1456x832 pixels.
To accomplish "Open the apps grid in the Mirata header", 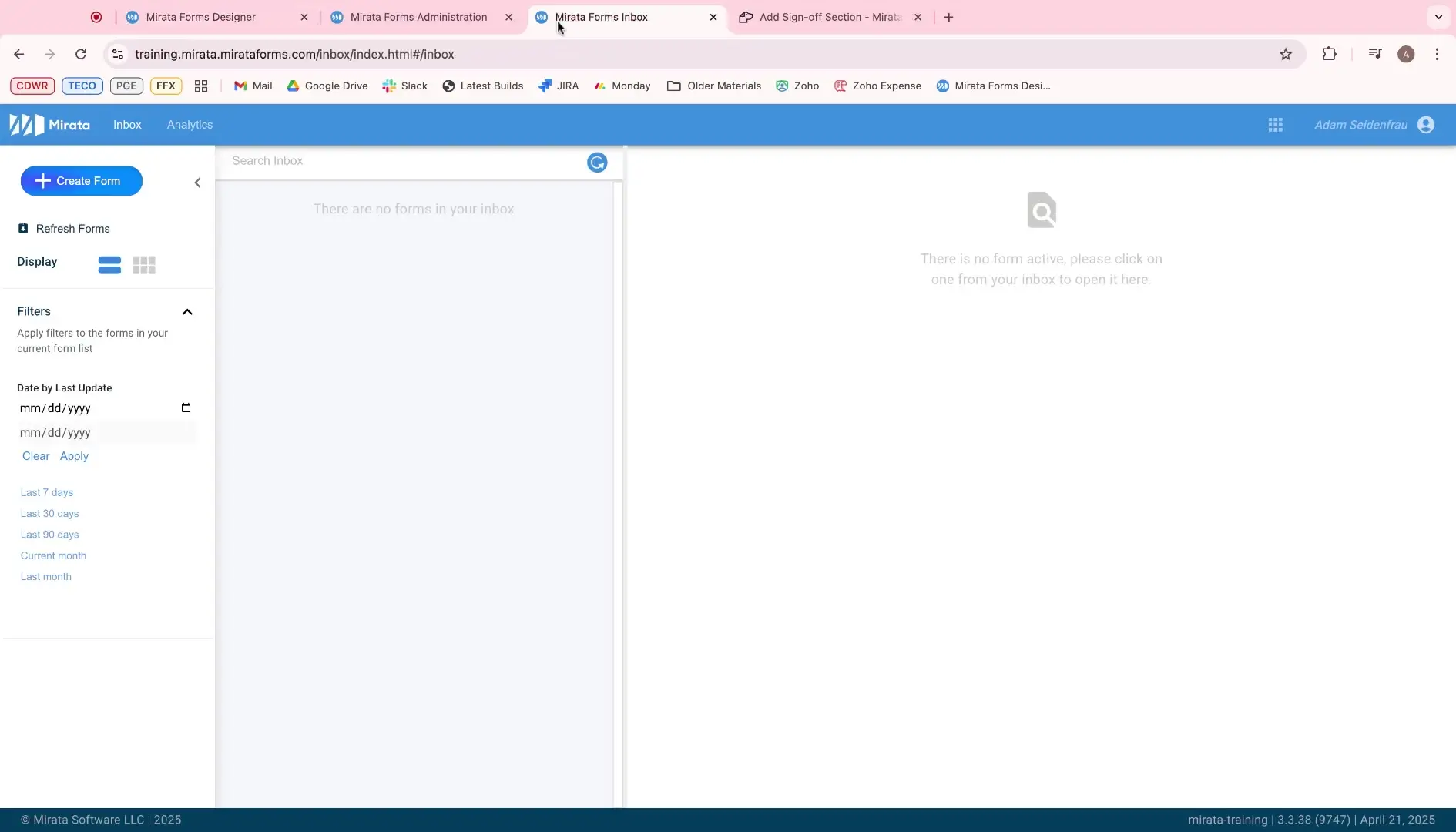I will [1276, 124].
